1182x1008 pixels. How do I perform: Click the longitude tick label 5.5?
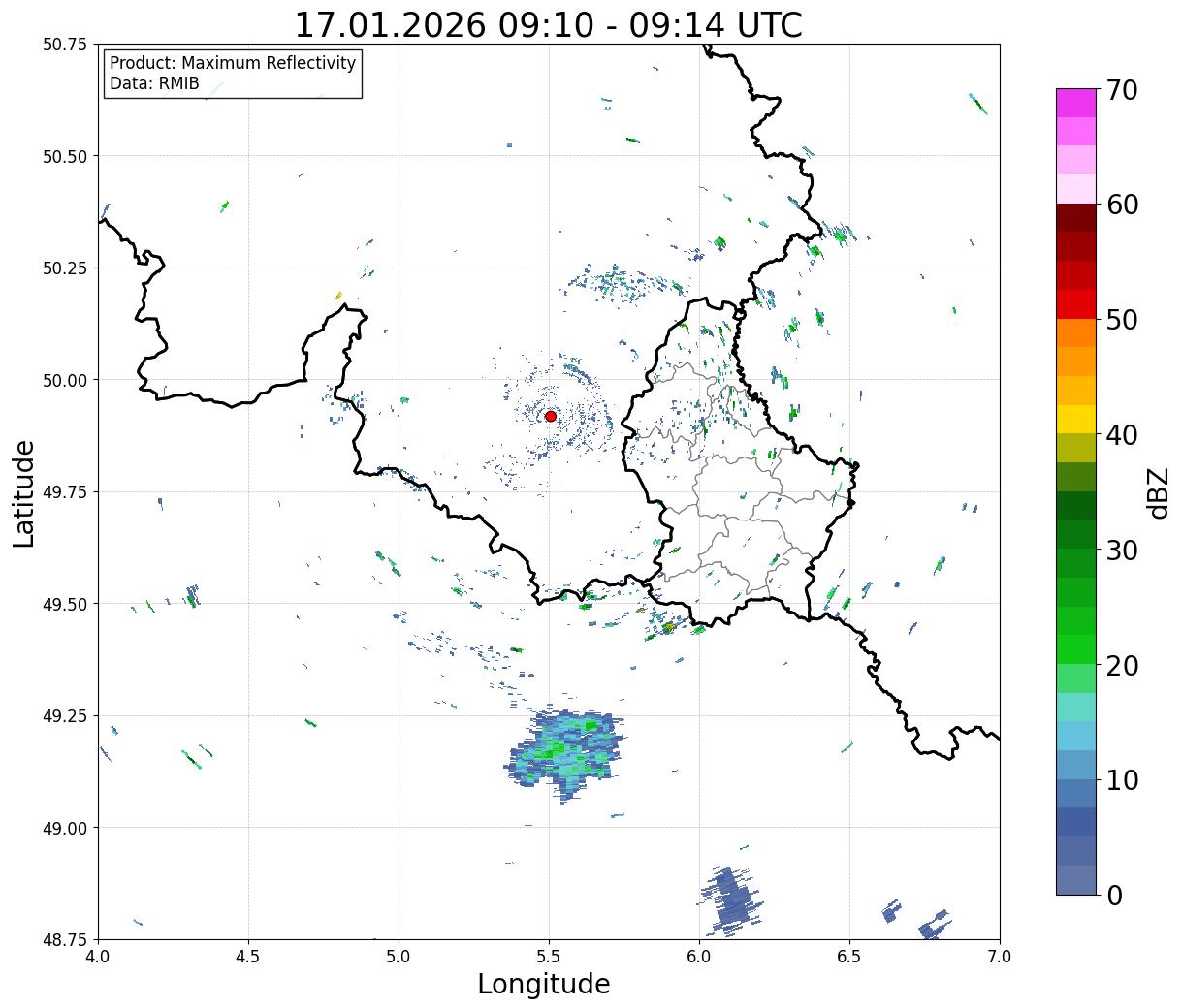[x=549, y=956]
